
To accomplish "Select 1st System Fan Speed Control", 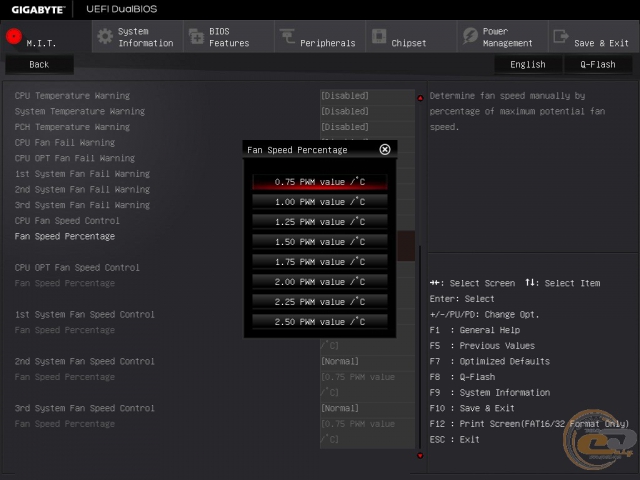I will 85,315.
